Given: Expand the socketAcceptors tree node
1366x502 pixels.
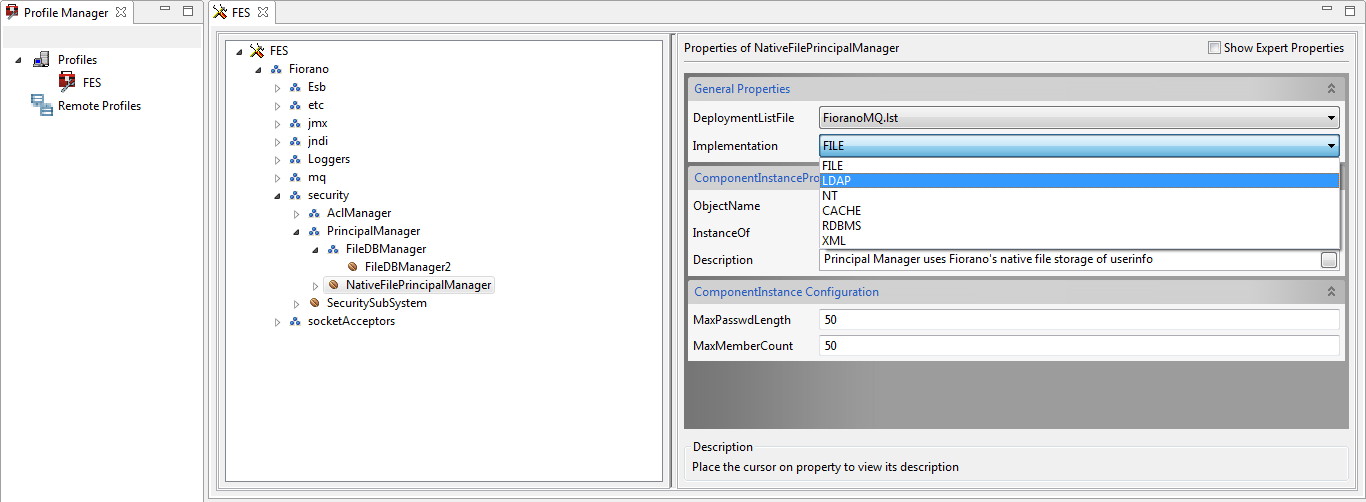Looking at the screenshot, I should (278, 322).
